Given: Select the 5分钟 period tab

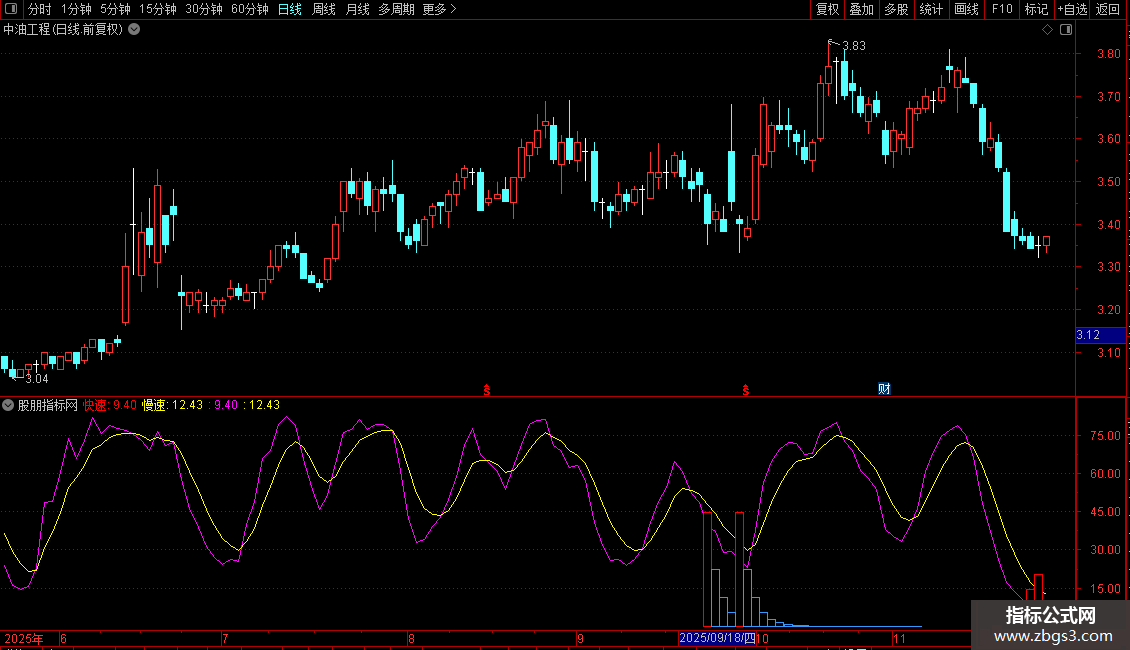Looking at the screenshot, I should point(115,9).
